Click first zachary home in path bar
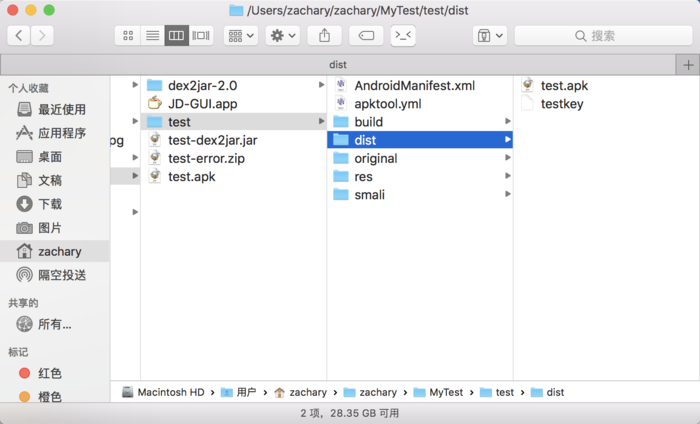The image size is (700, 424). tap(300, 392)
